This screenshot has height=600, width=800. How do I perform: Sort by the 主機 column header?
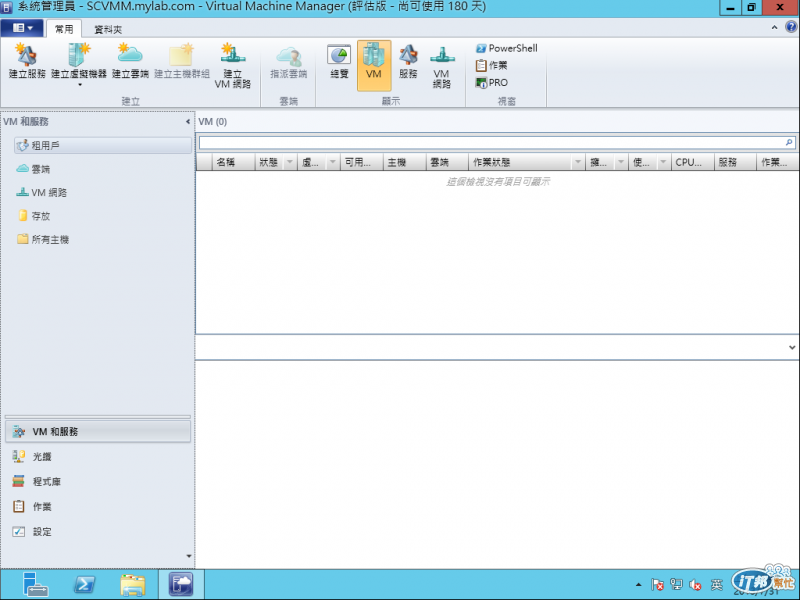pyautogui.click(x=405, y=162)
